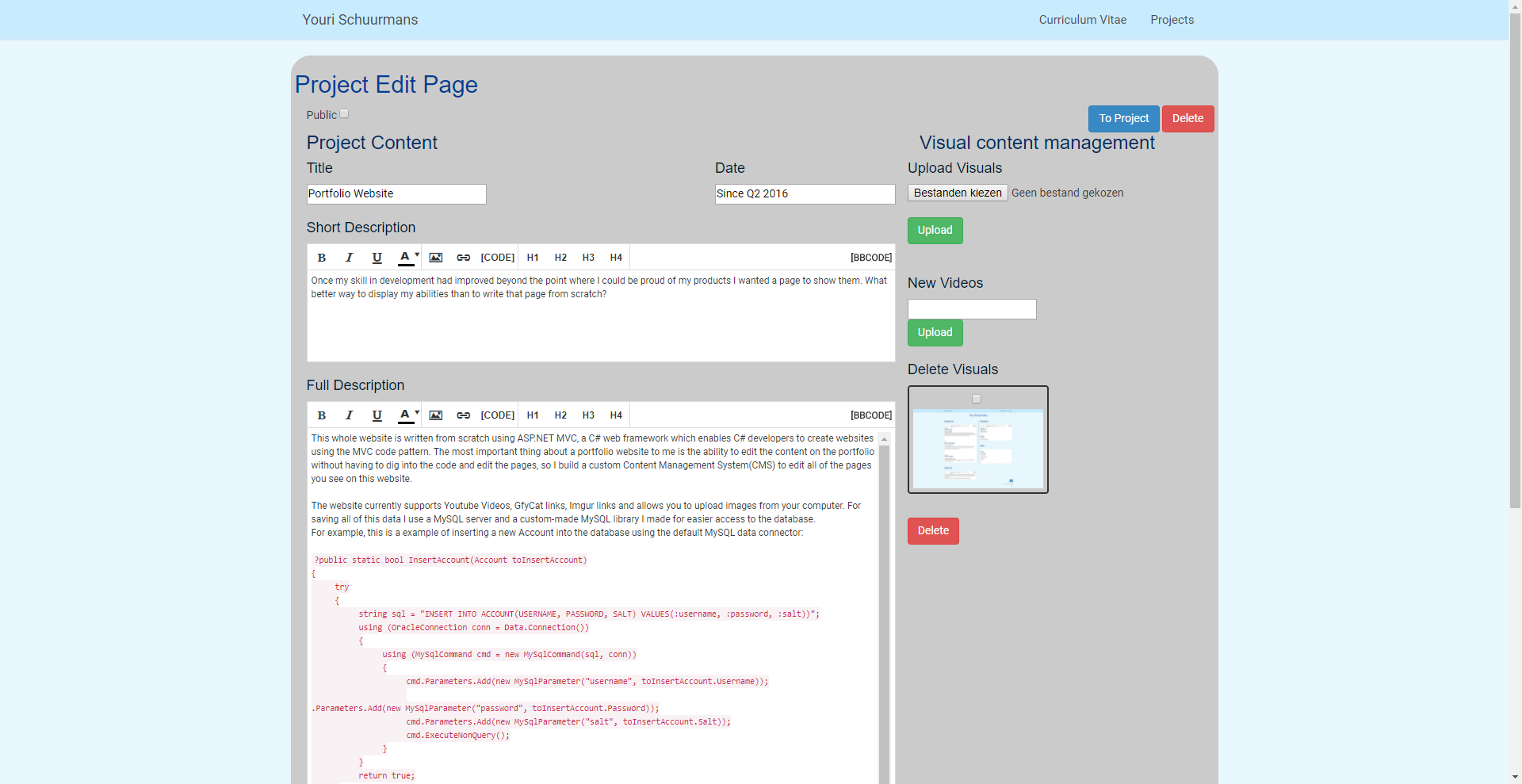Screen dimensions: 1522x784
Task: Insert image in Full Description editor
Action: point(436,415)
